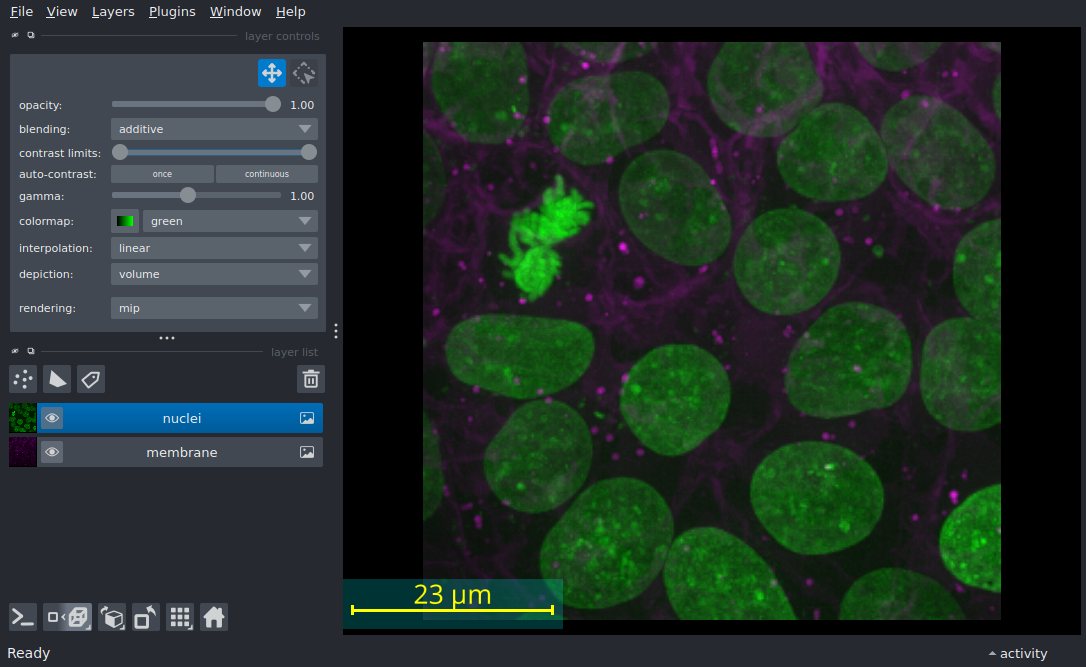Select the nuclei layer thumbnail

[23, 418]
